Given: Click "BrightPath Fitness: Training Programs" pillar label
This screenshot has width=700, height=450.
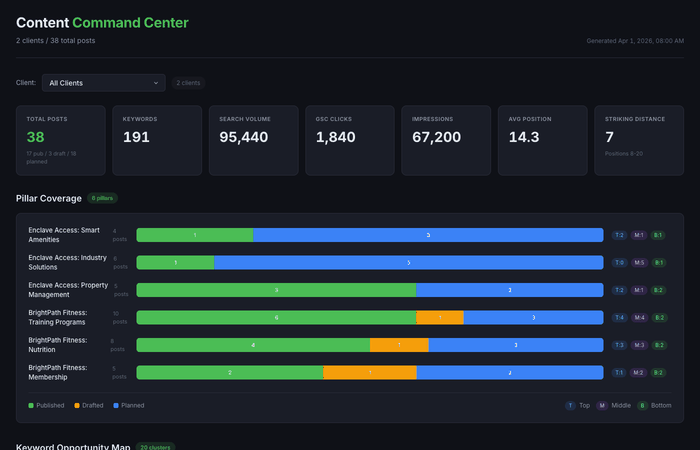Looking at the screenshot, I should point(58,317).
